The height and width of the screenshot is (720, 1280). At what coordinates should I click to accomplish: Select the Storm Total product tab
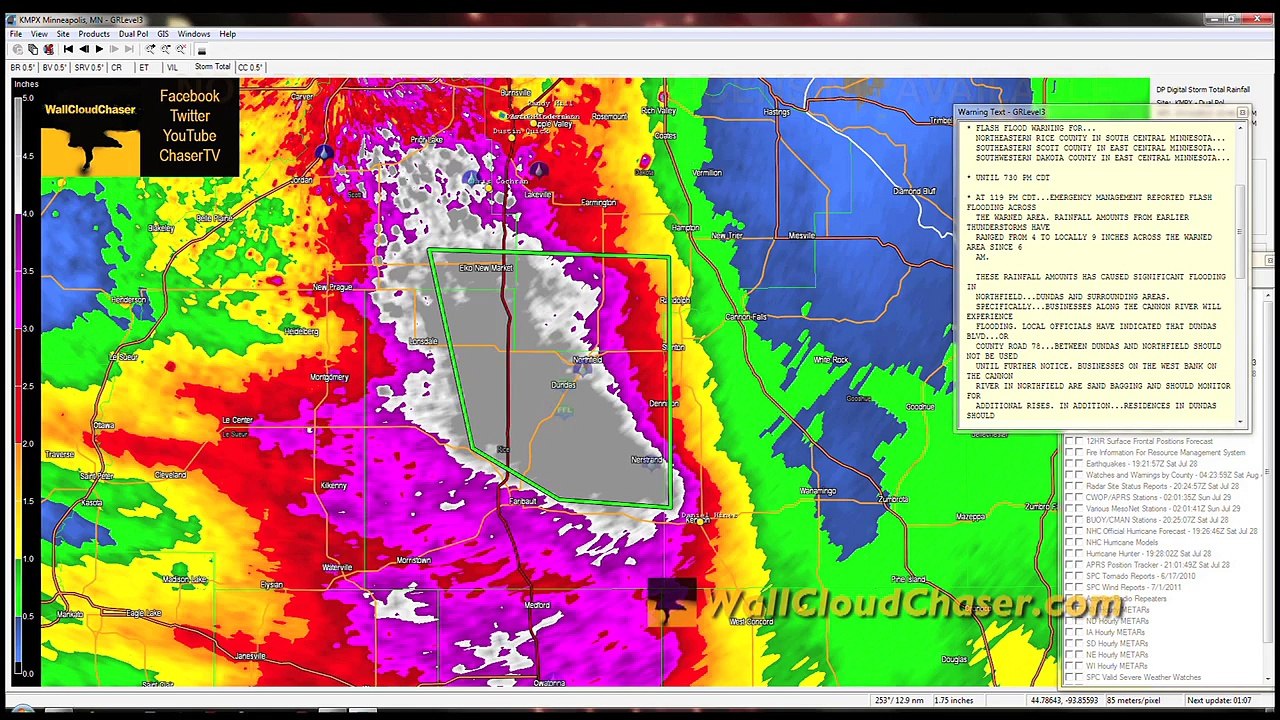tap(212, 67)
